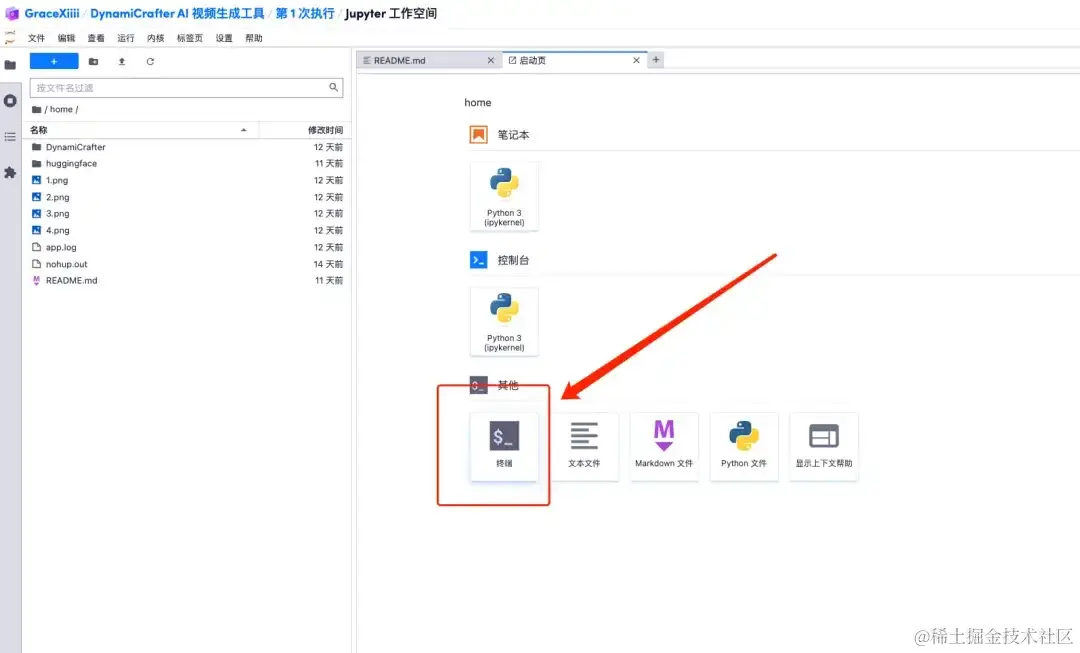Viewport: 1080px width, 653px height.
Task: Select file nohup.out
Action: pos(186,264)
